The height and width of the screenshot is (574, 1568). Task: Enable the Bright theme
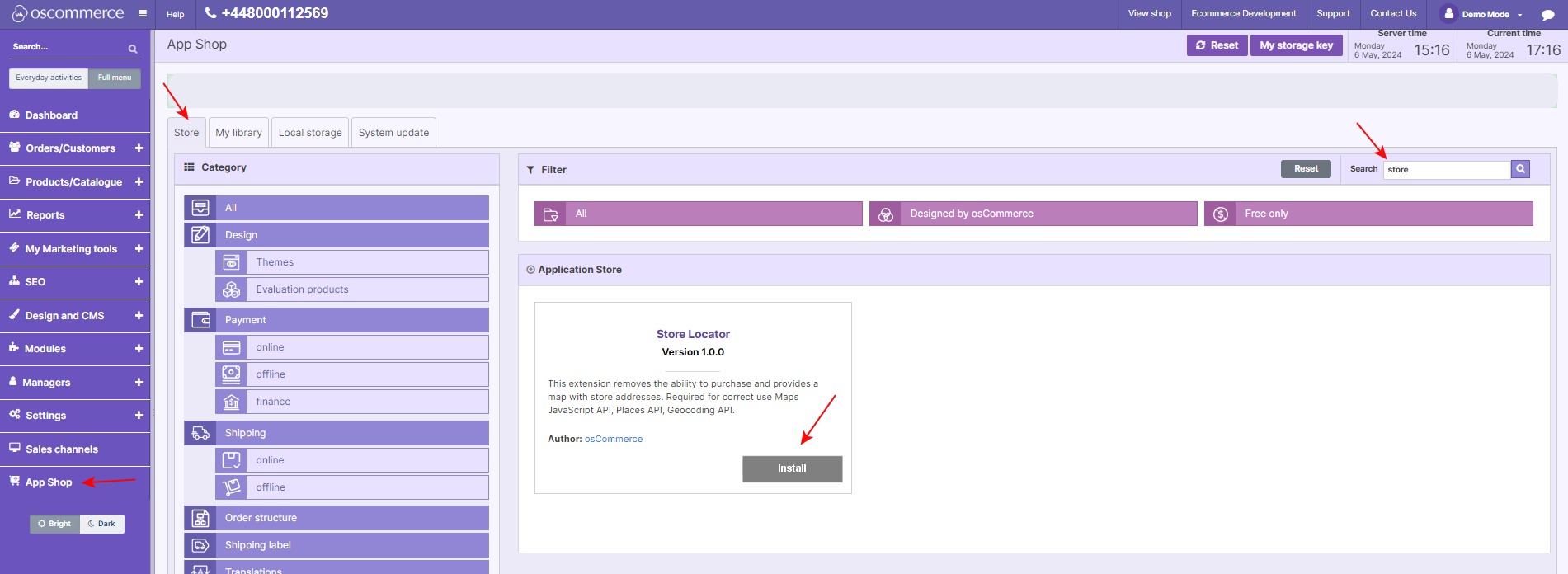(55, 524)
